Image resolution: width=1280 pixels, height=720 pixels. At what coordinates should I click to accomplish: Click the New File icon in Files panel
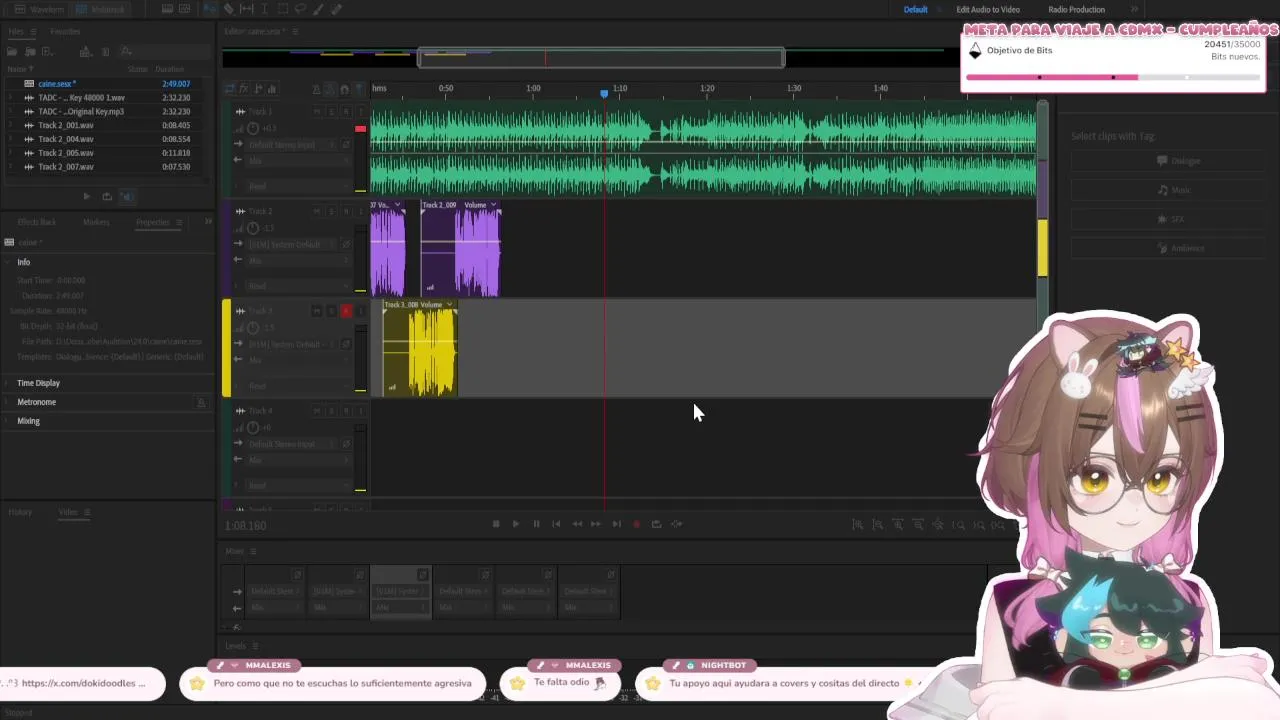coord(48,51)
